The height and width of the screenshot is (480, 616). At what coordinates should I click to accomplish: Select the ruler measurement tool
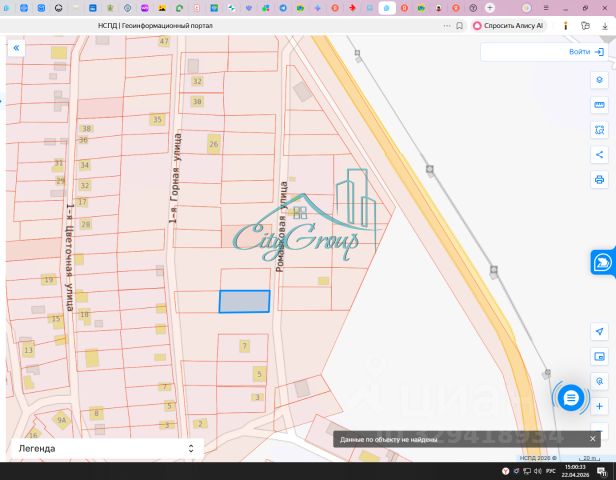tap(599, 105)
